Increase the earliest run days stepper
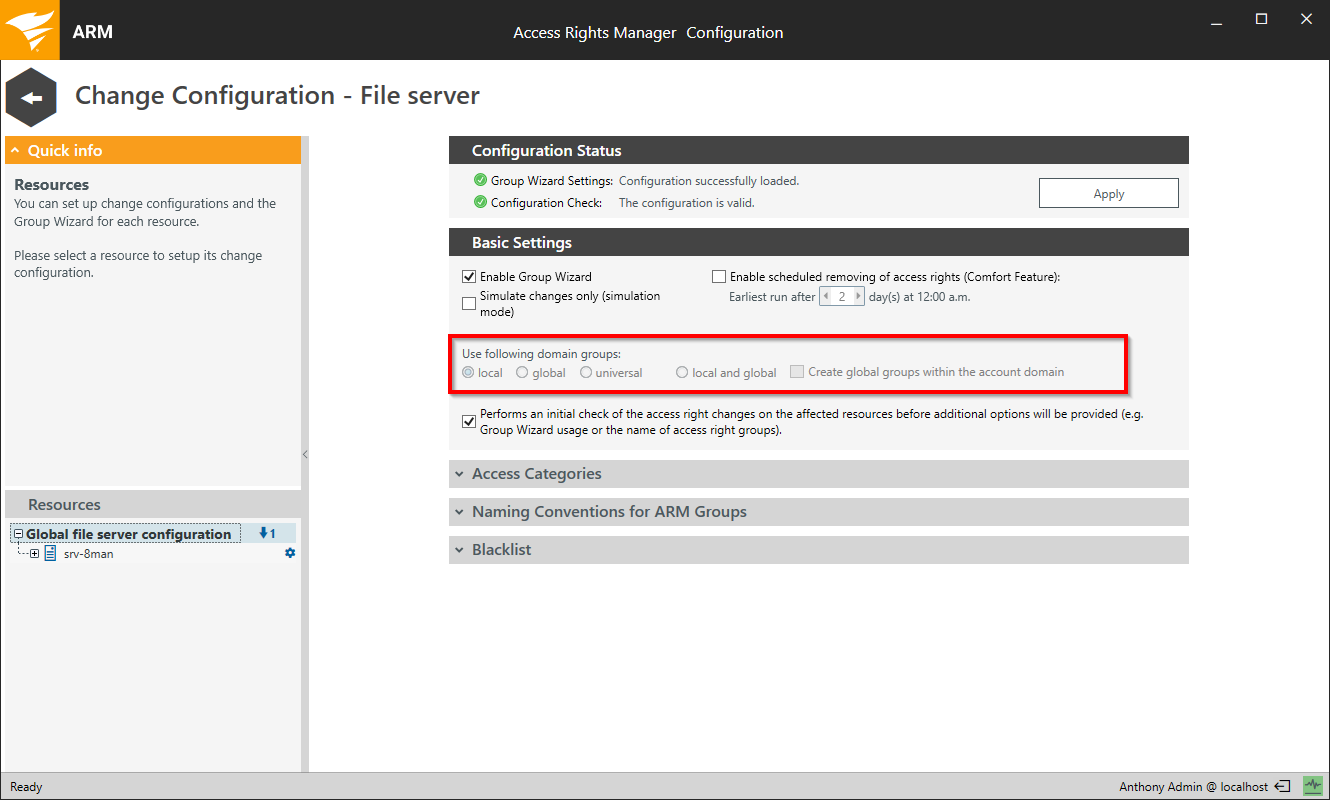 (858, 297)
